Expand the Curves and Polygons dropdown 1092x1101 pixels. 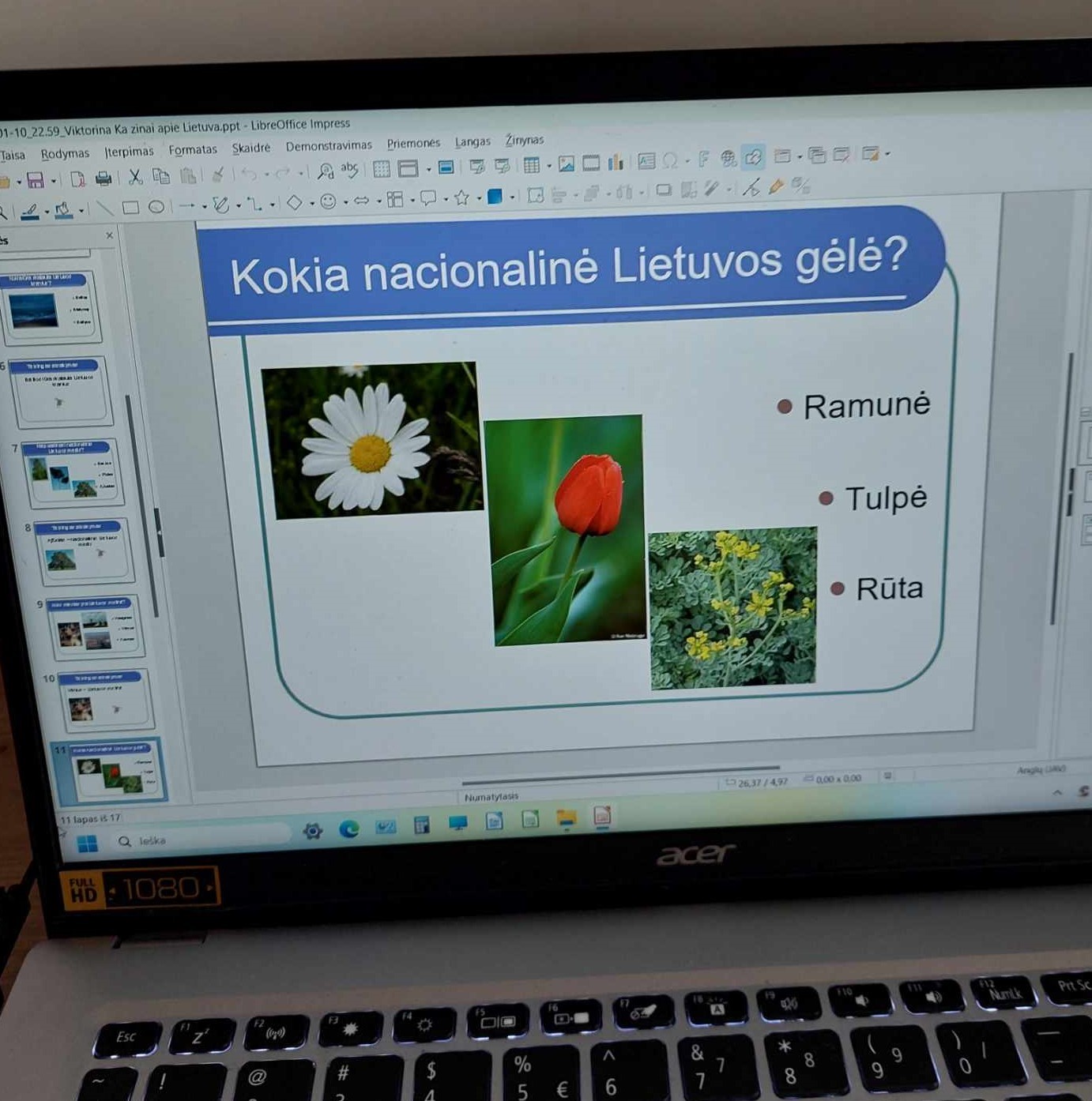pos(239,205)
